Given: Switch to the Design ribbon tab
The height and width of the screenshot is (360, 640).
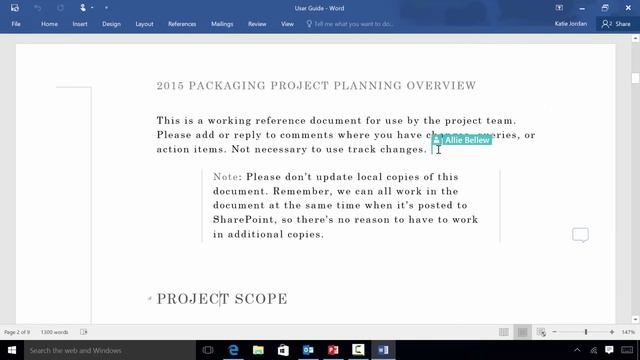Looking at the screenshot, I should tap(111, 24).
